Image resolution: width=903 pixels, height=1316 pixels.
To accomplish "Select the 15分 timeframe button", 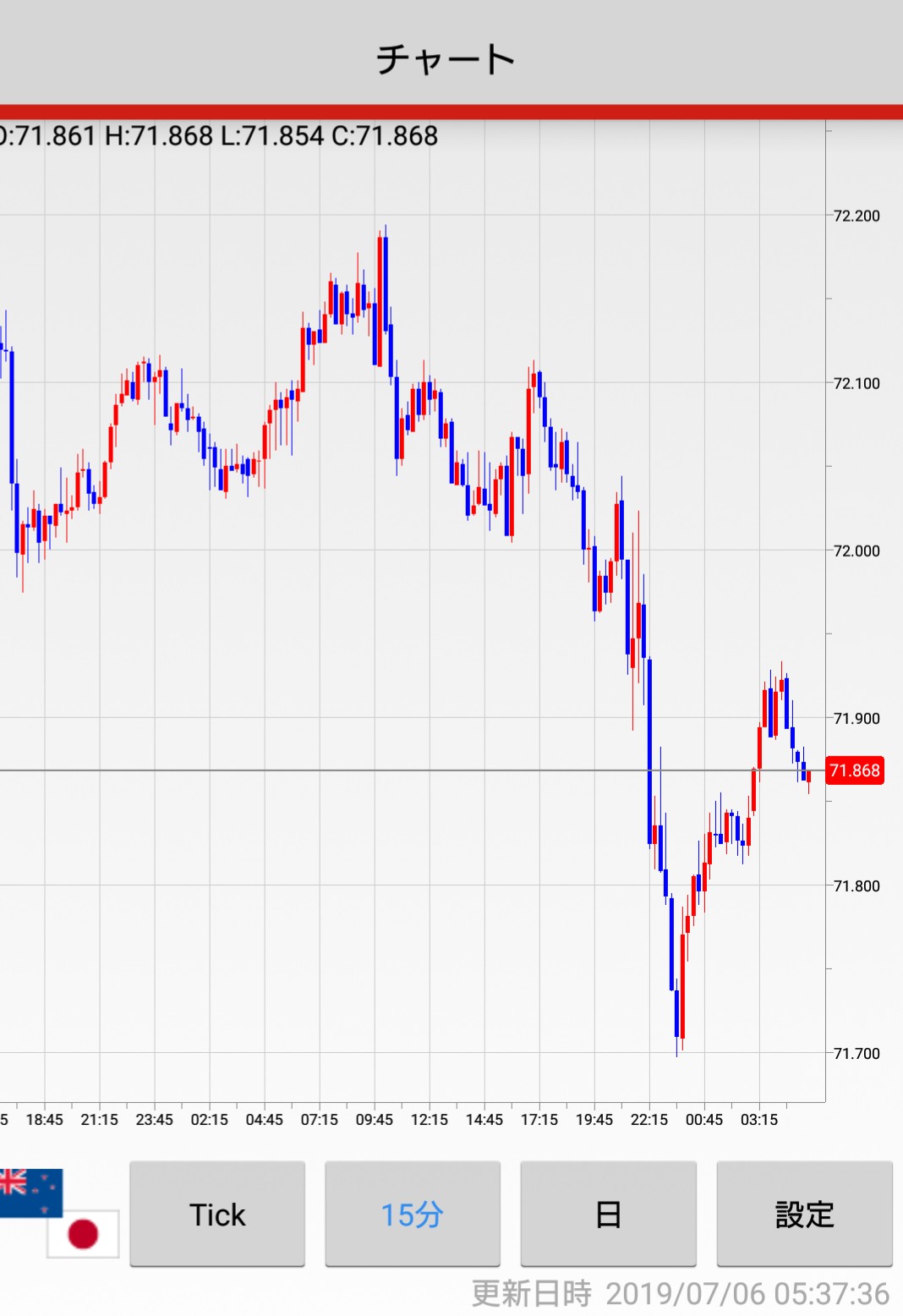I will coord(413,1215).
